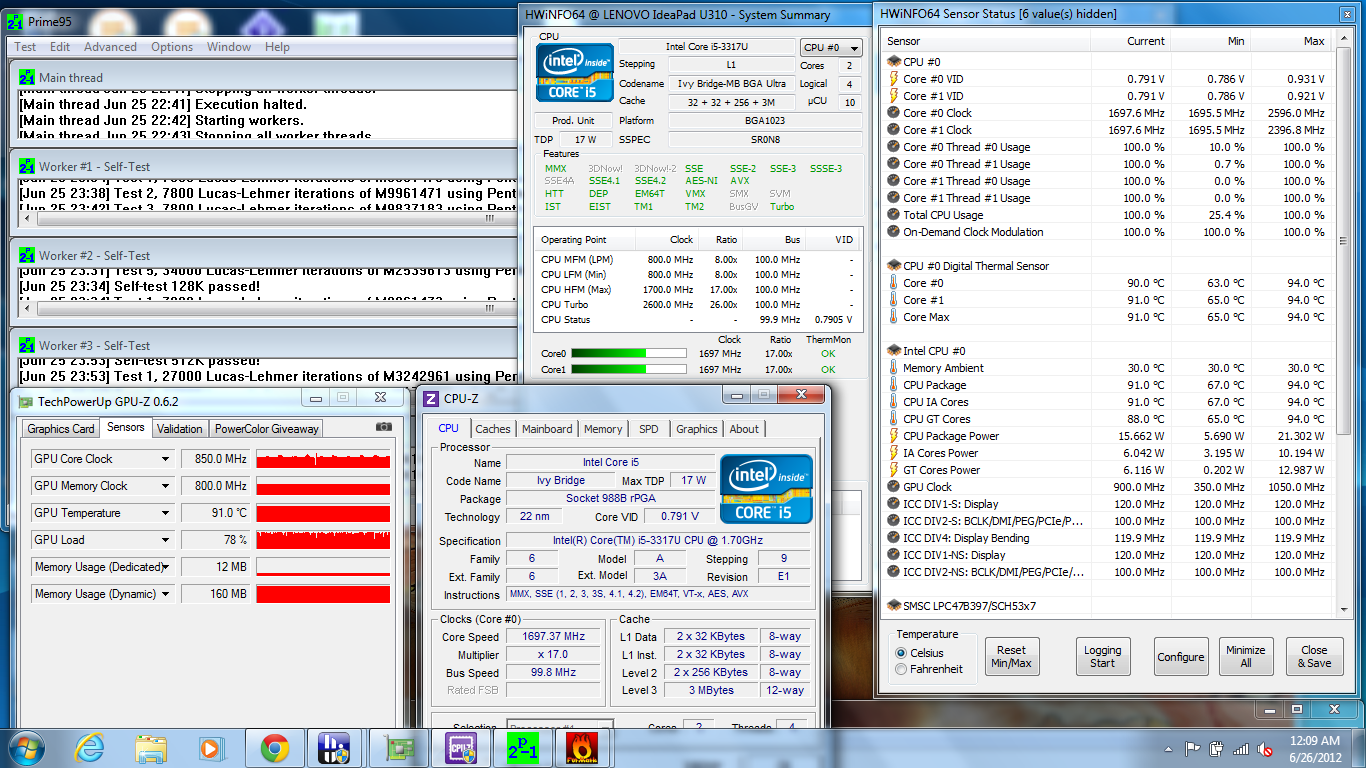Open the Graphics Card tab in GPU-Z
The image size is (1366, 768).
click(61, 429)
